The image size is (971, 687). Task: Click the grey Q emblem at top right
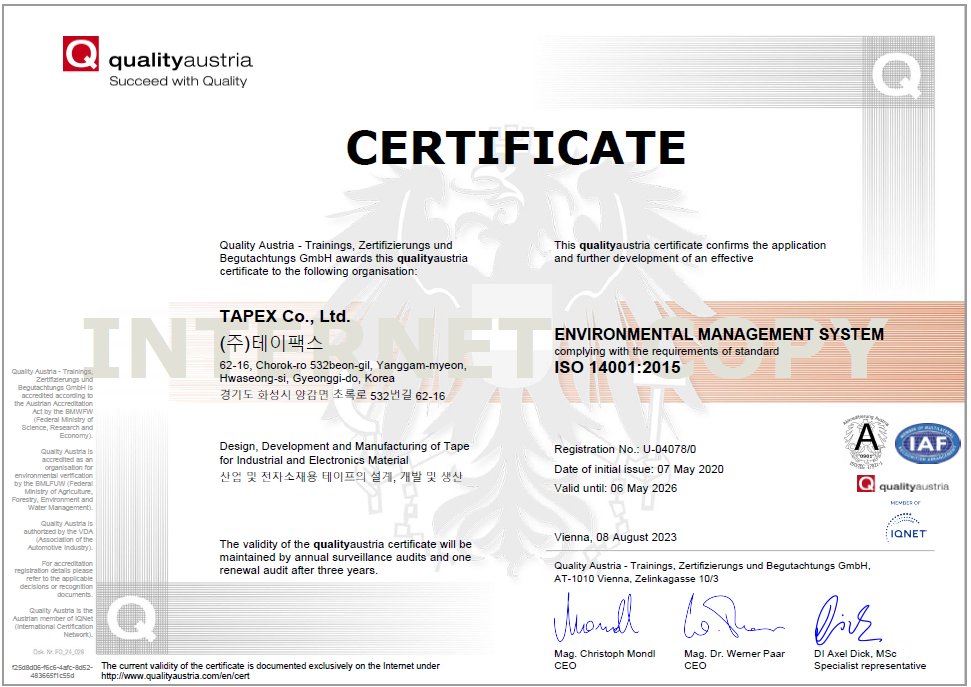896,75
